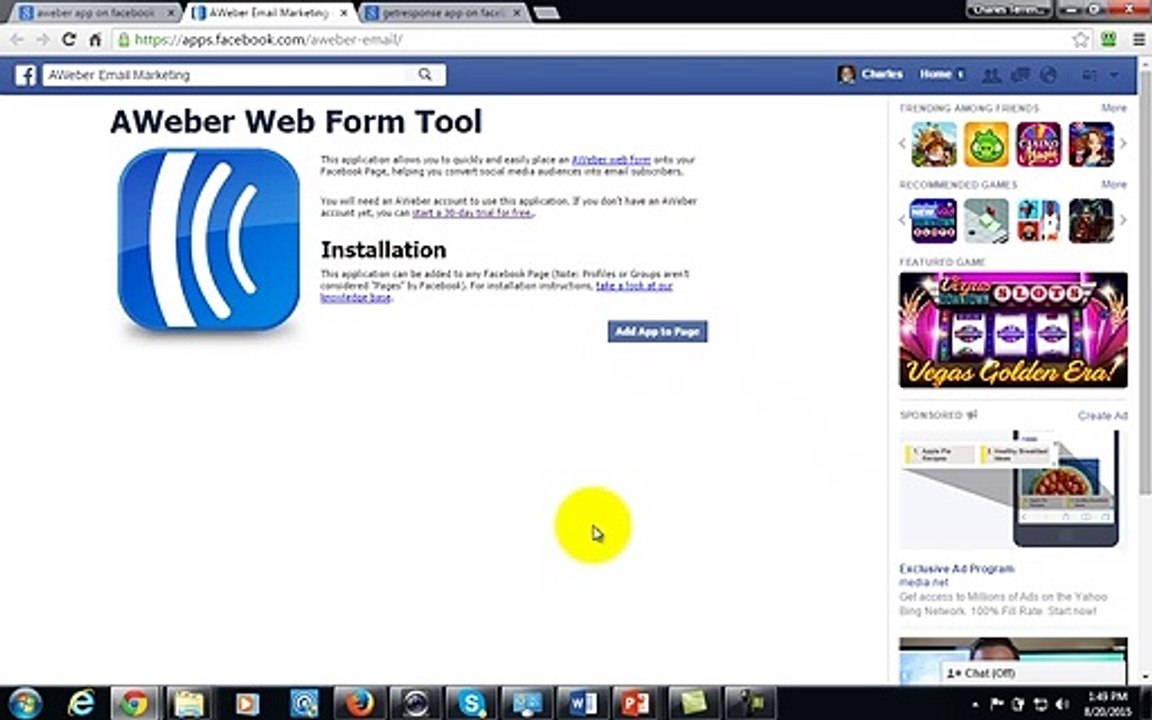Bookmark this page with the star icon
This screenshot has width=1152, height=720.
pos(1080,40)
